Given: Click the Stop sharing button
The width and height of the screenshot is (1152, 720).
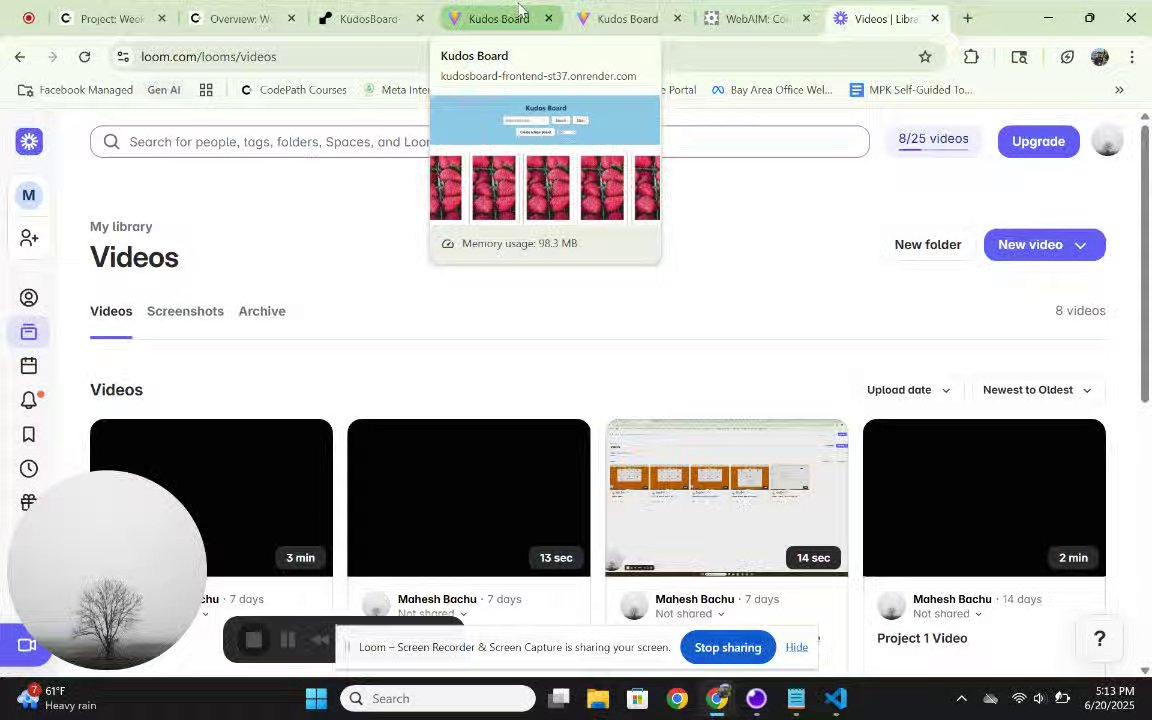Looking at the screenshot, I should point(727,647).
